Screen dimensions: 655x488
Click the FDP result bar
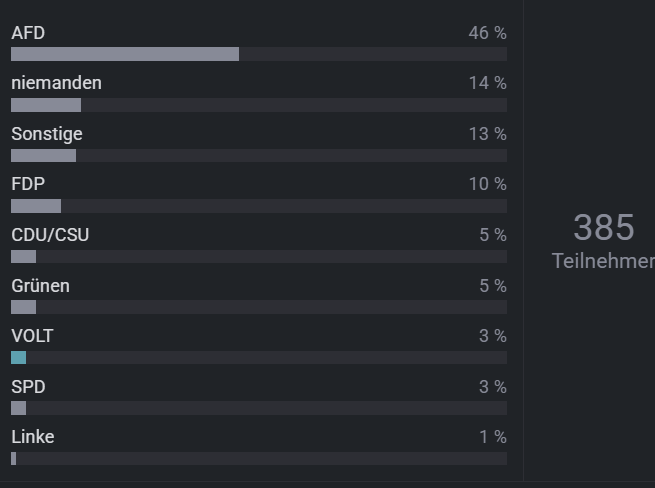[36, 206]
